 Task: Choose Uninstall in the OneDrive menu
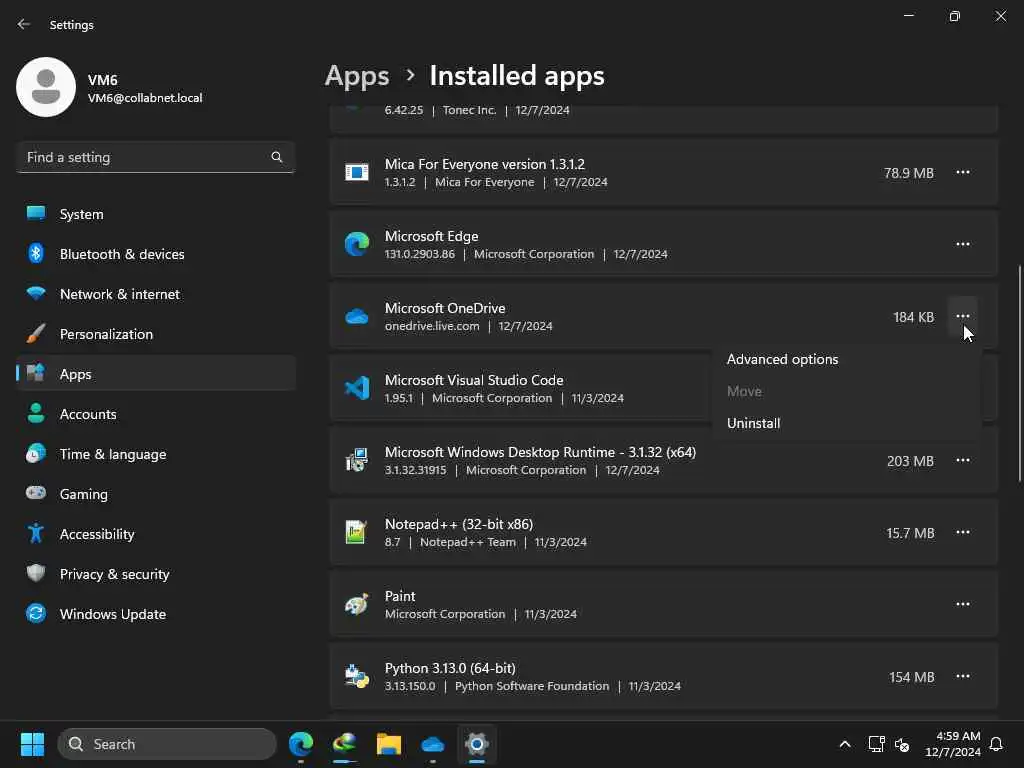tap(753, 423)
